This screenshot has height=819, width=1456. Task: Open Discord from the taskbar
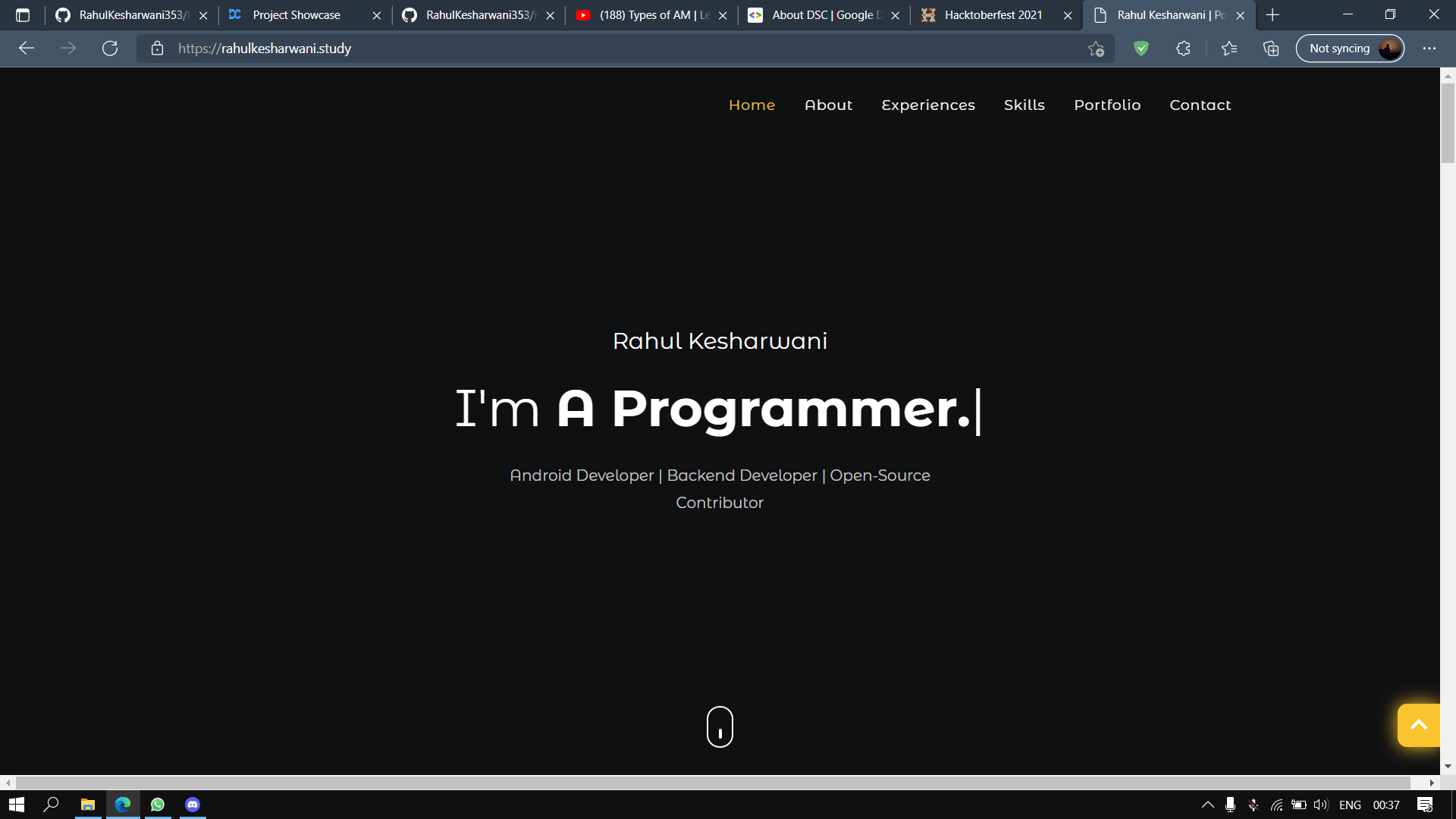tap(193, 805)
